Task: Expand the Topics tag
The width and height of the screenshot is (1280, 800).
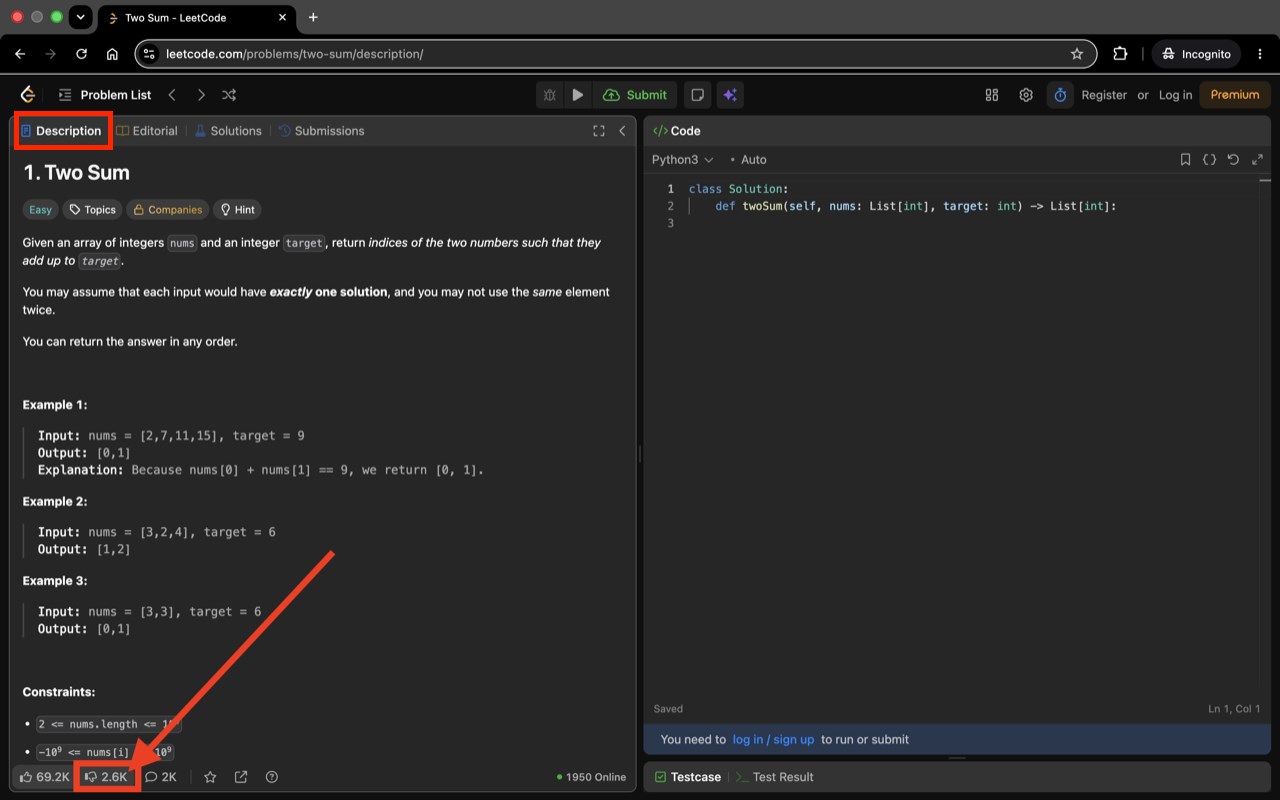Action: click(93, 210)
